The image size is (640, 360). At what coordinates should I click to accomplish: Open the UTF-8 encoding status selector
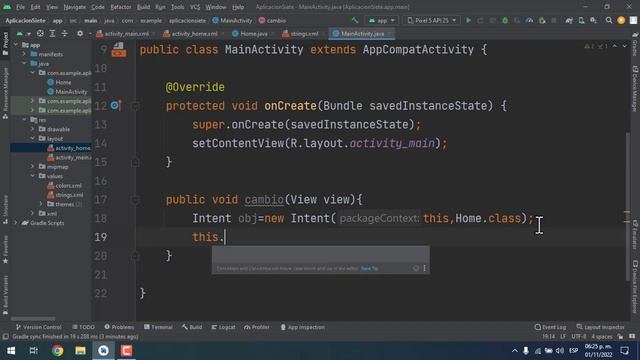[x=579, y=337]
